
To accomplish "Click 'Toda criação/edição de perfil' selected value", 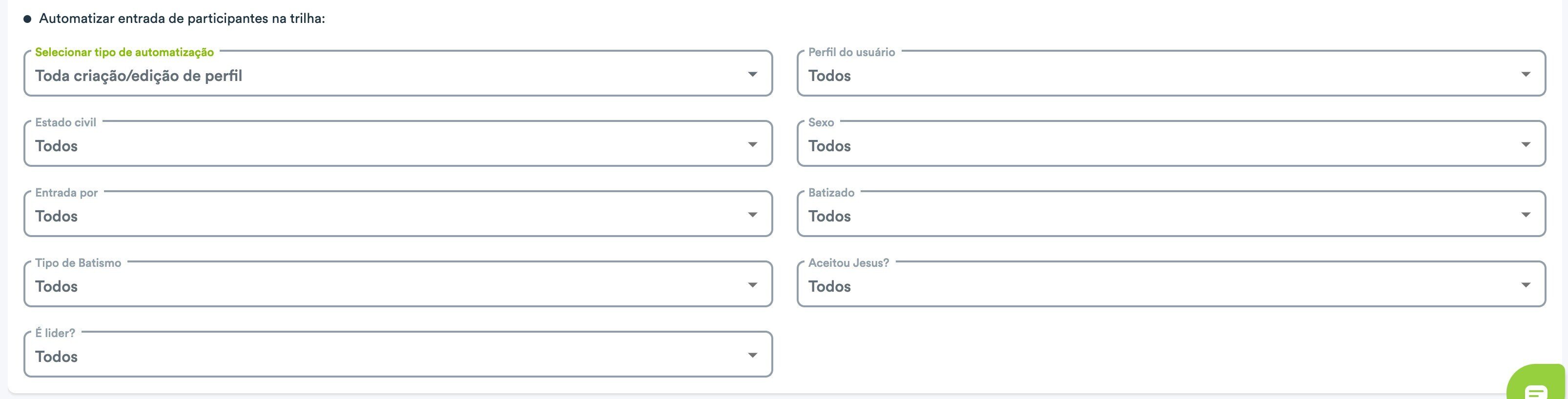I will (x=139, y=76).
